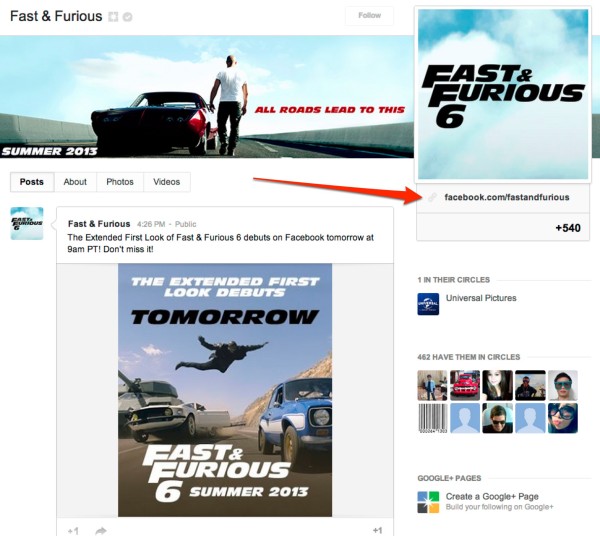Click follower avatar with teal sunglasses
The height and width of the screenshot is (536, 600).
(562, 385)
